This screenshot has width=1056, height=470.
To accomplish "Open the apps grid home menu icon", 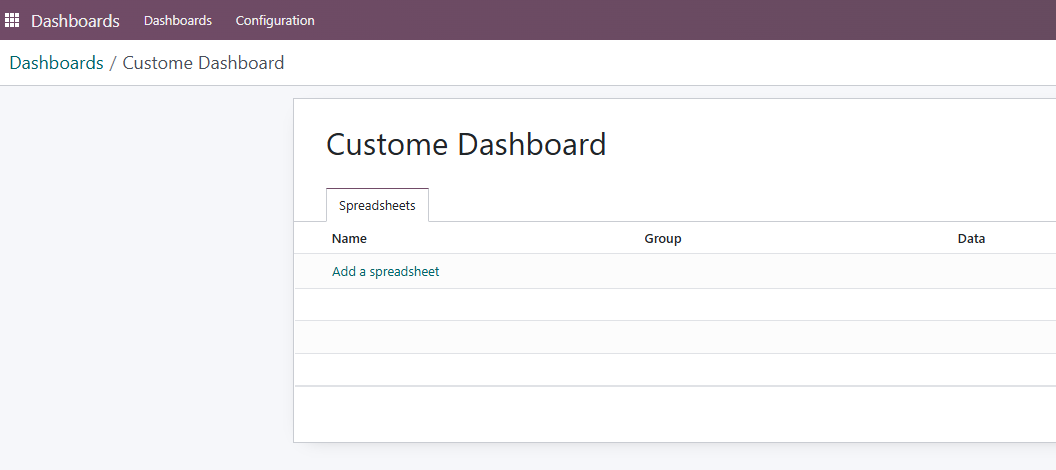I will 12,20.
